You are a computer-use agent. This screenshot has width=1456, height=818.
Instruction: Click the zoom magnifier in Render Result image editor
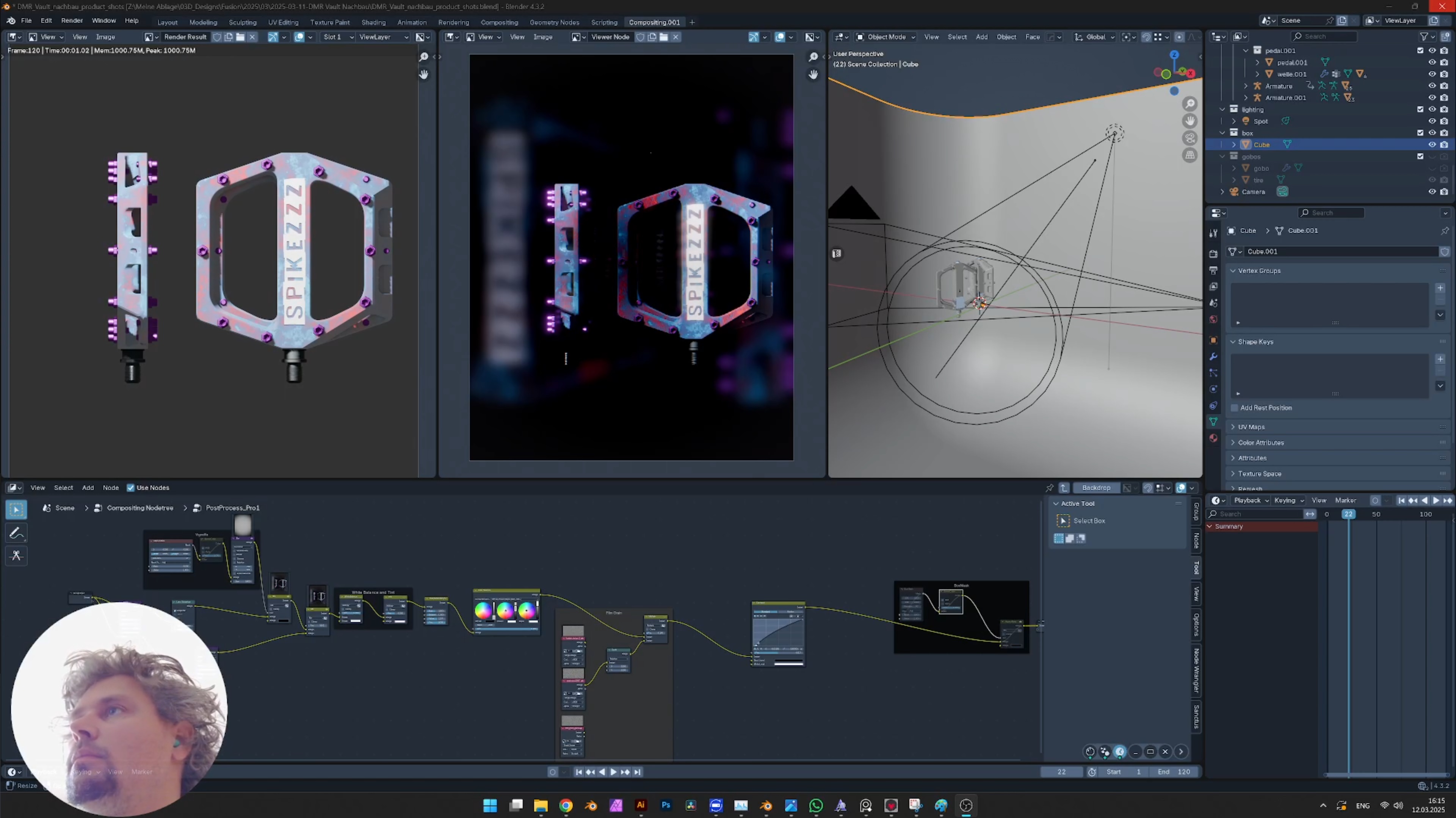(424, 57)
